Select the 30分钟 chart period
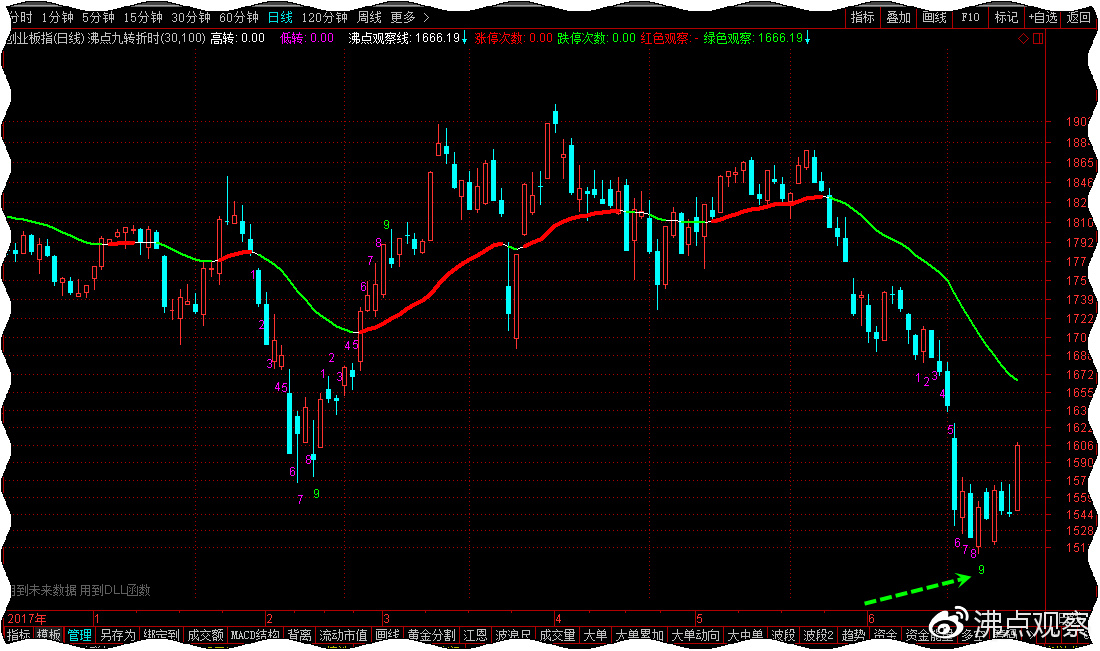Viewport: 1100px width, 651px height. [x=191, y=18]
